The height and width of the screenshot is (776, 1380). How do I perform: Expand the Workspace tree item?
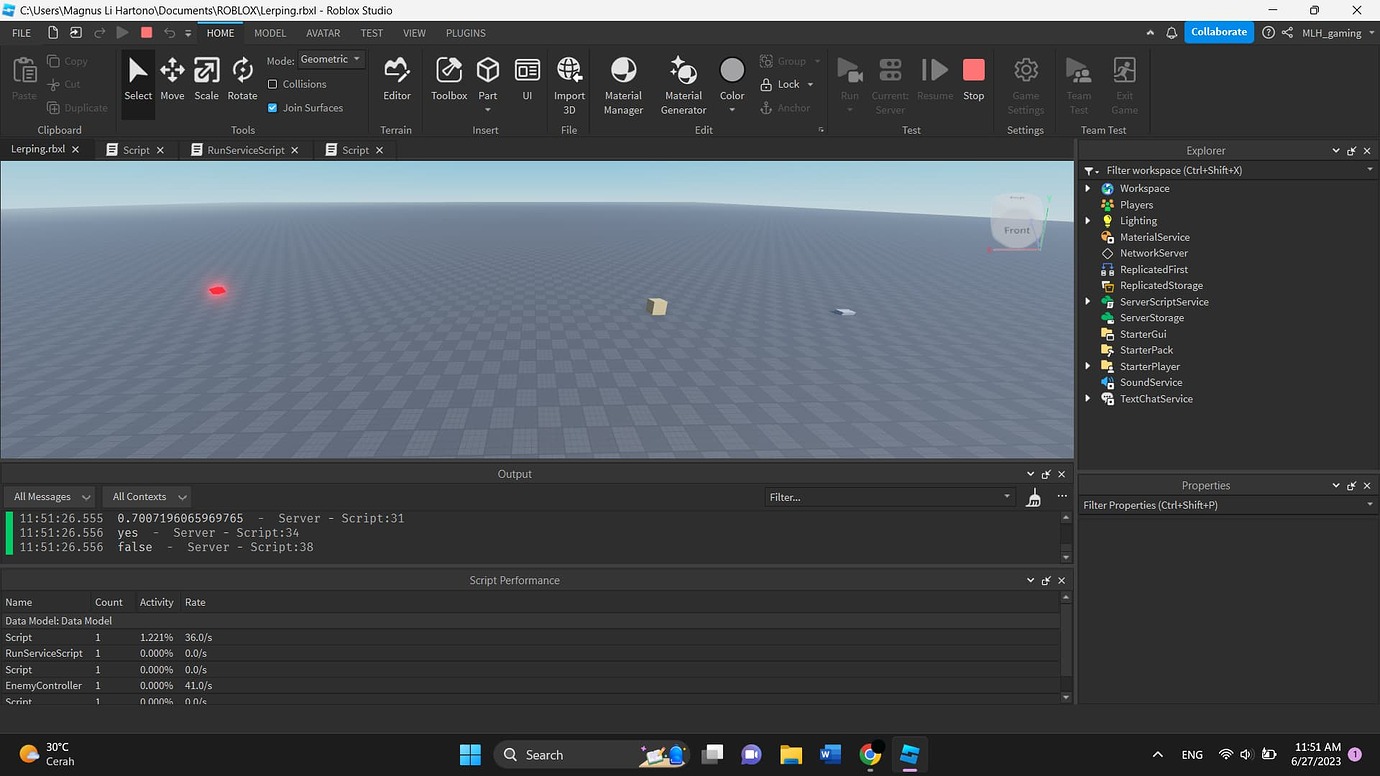pos(1088,188)
